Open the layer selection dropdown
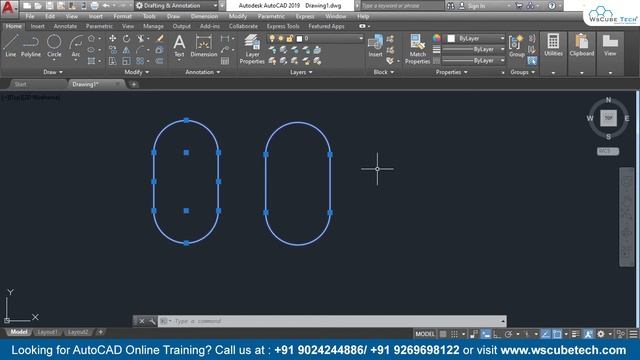 tap(315, 38)
